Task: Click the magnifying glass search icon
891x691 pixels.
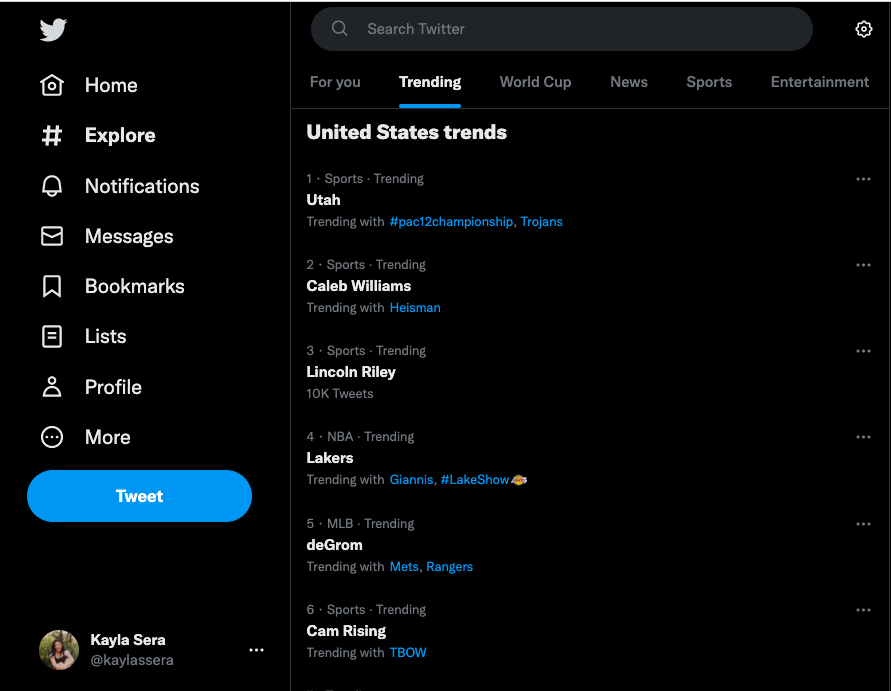Action: tap(339, 28)
